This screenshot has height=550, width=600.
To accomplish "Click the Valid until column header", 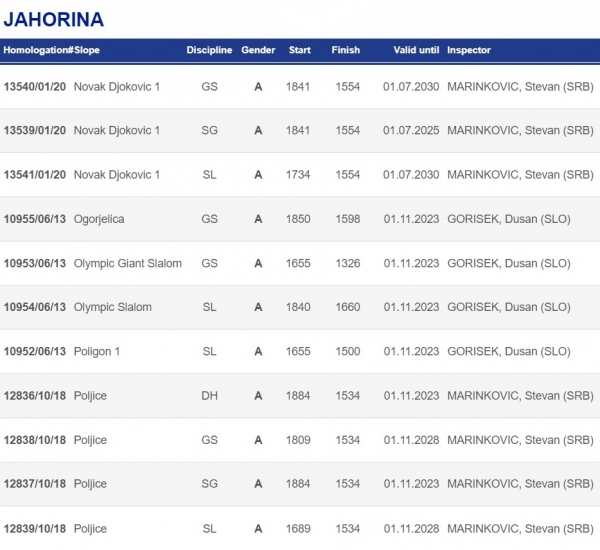I will 416,50.
